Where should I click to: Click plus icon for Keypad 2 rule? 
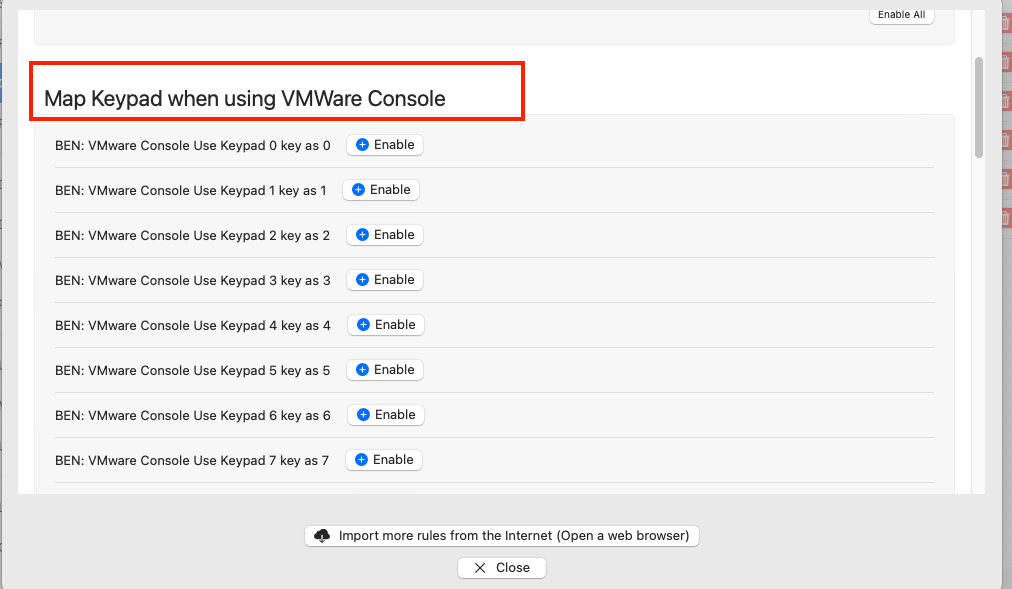click(x=362, y=235)
